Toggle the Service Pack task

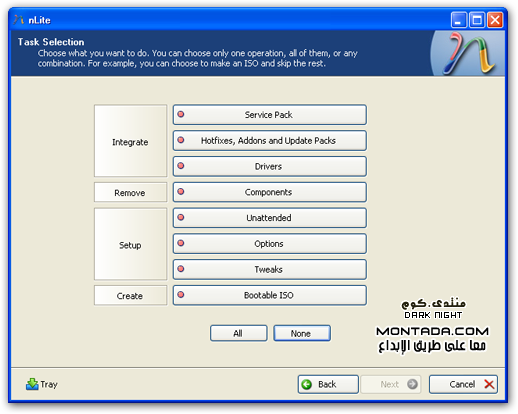coord(270,115)
